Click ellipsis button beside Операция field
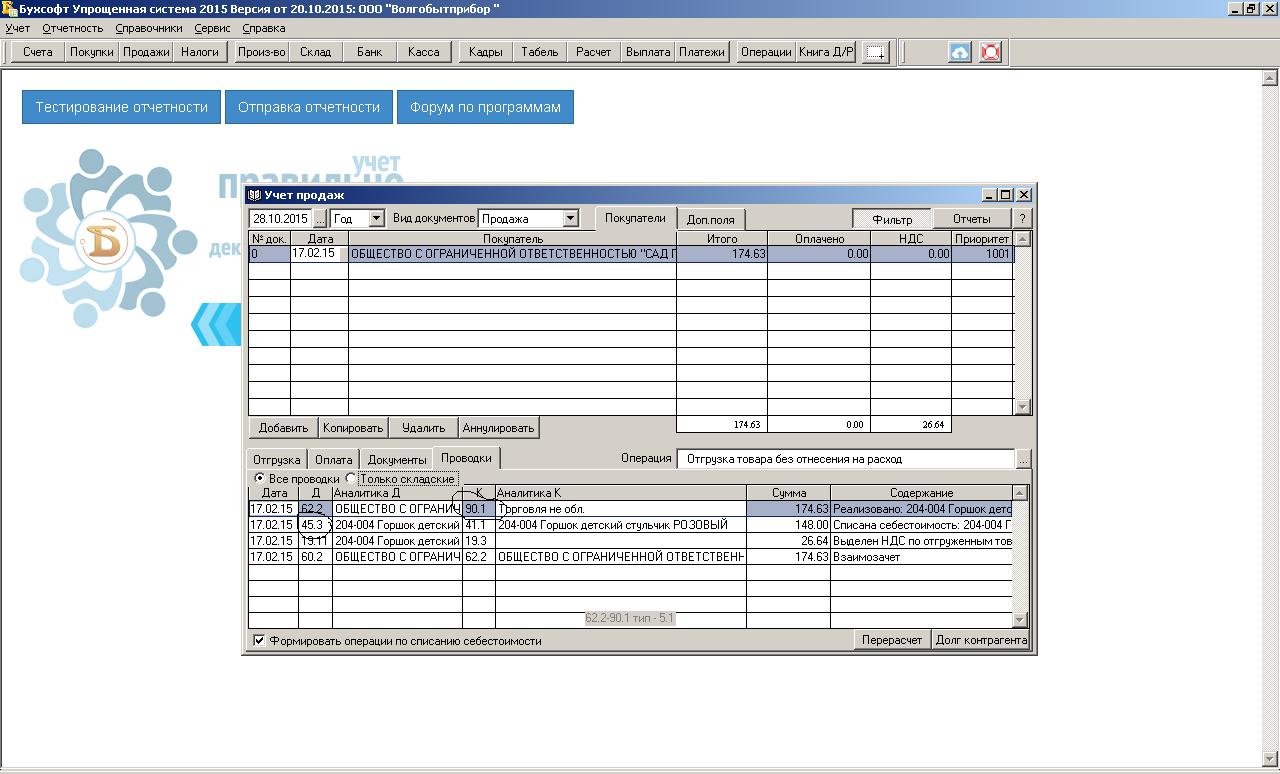 click(x=1023, y=459)
